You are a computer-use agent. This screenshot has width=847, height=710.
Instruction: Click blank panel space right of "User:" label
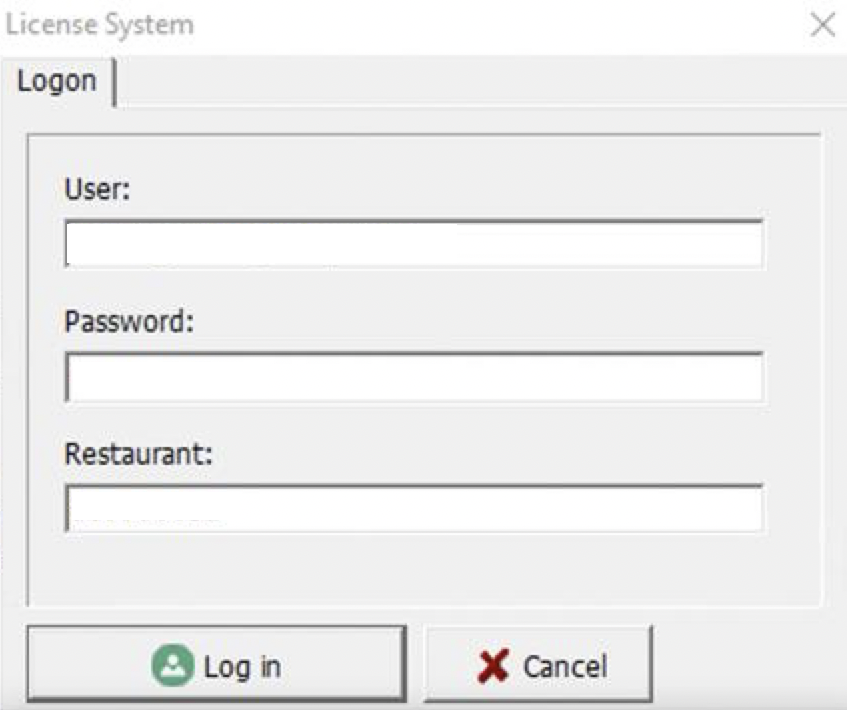[450, 188]
